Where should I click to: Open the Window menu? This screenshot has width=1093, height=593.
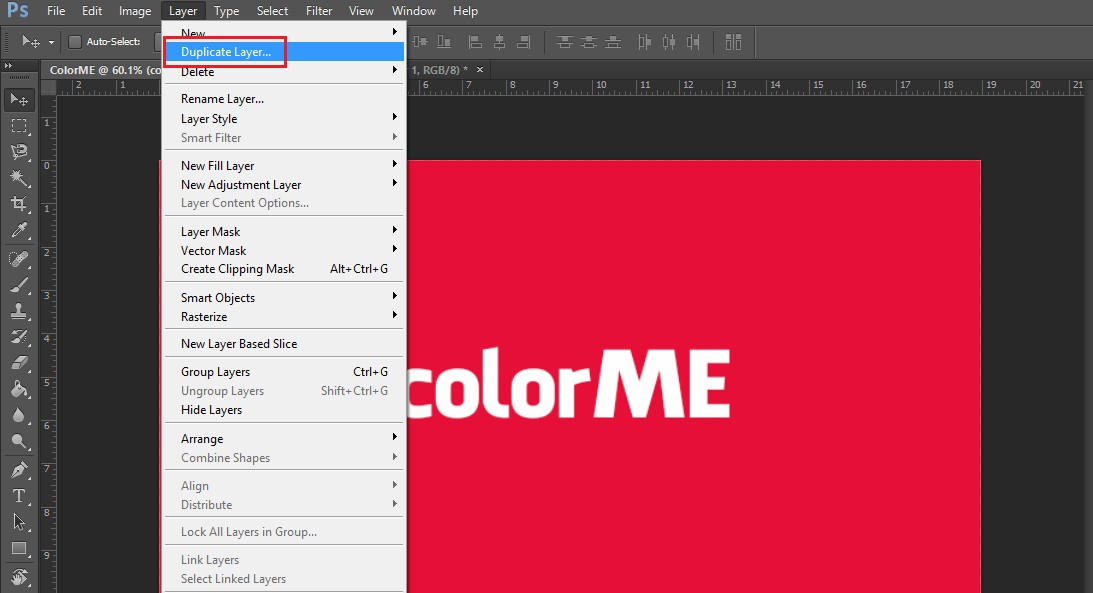[413, 11]
